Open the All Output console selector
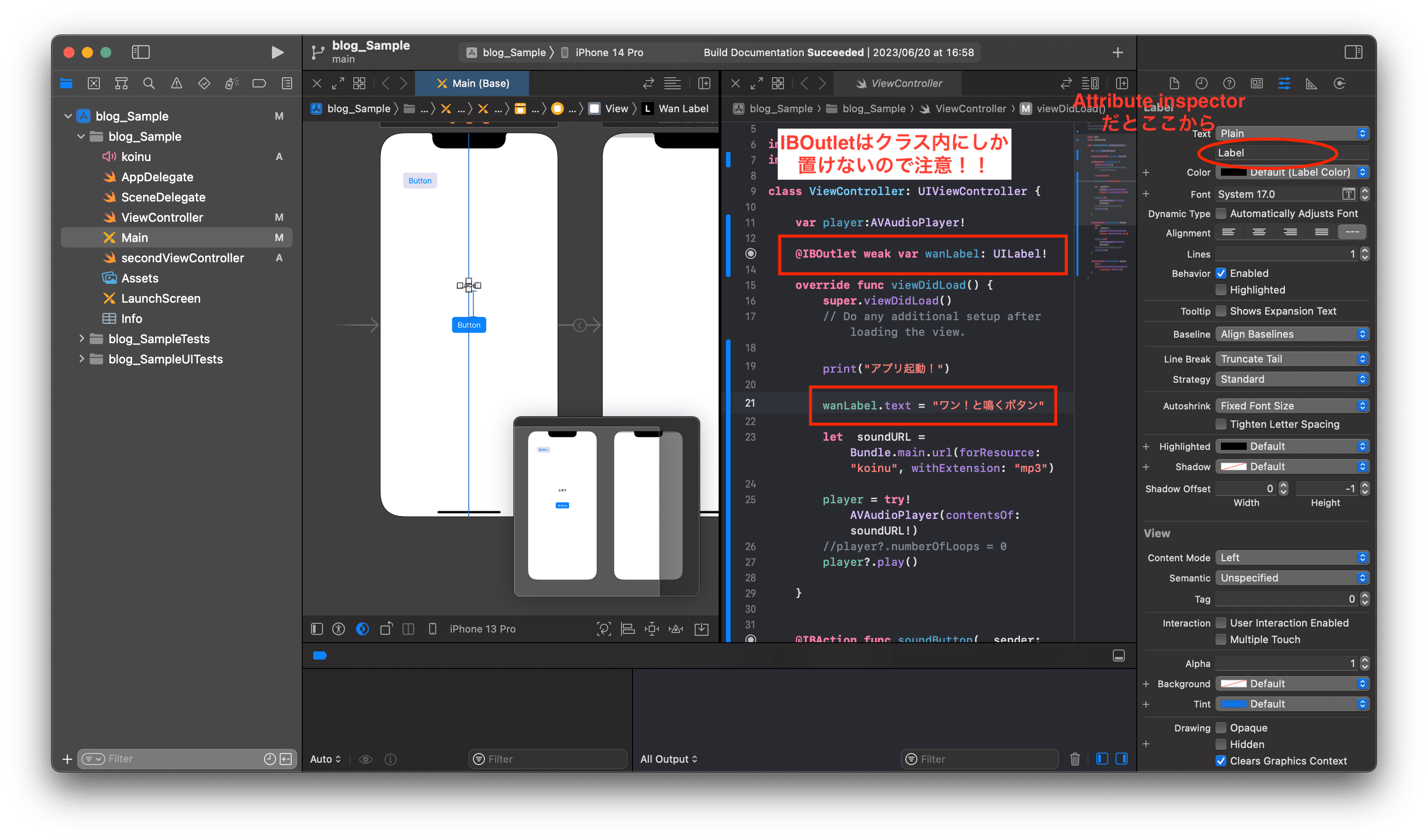Viewport: 1428px width, 840px height. point(669,759)
